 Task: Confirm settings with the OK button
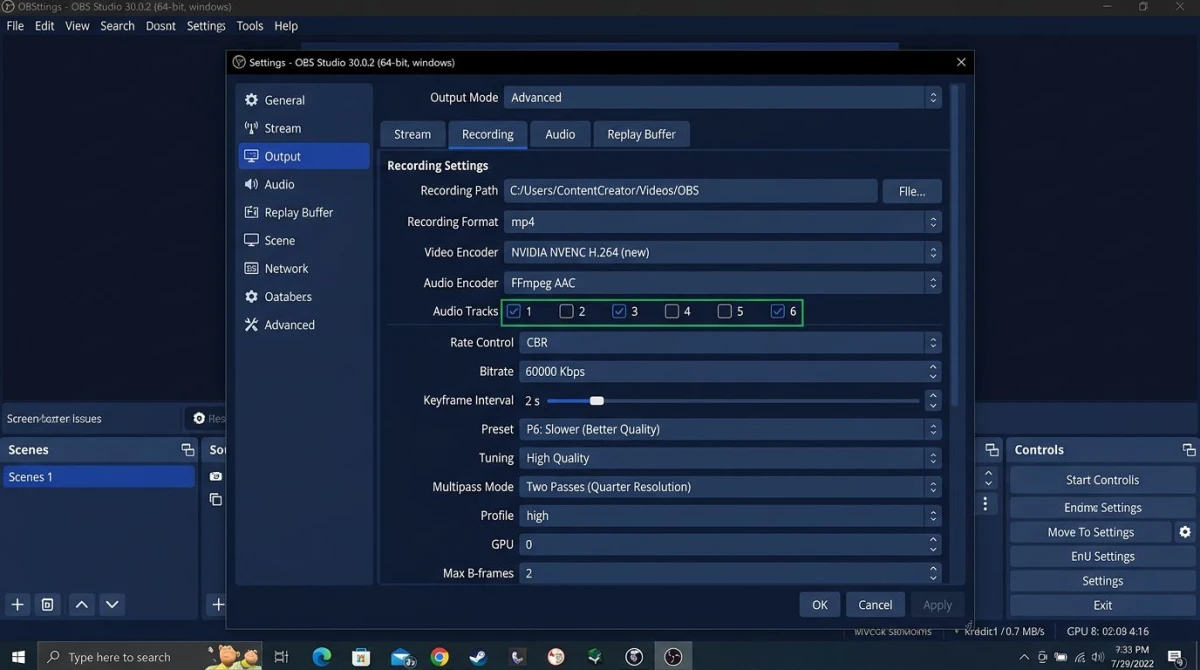[819, 604]
